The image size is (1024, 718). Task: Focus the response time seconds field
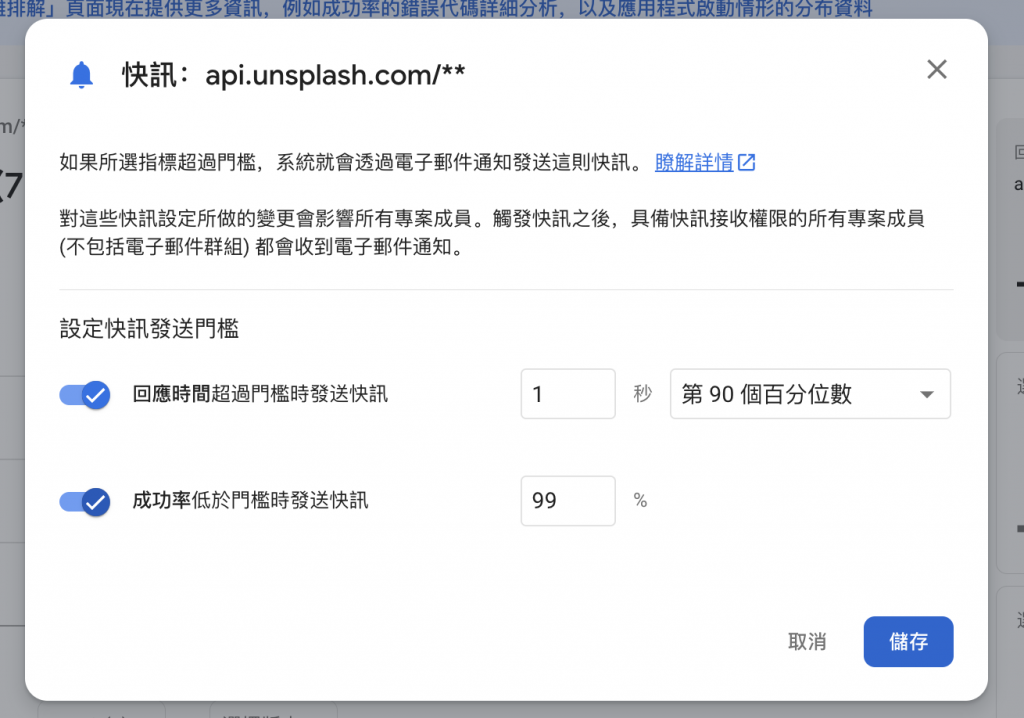pyautogui.click(x=568, y=394)
